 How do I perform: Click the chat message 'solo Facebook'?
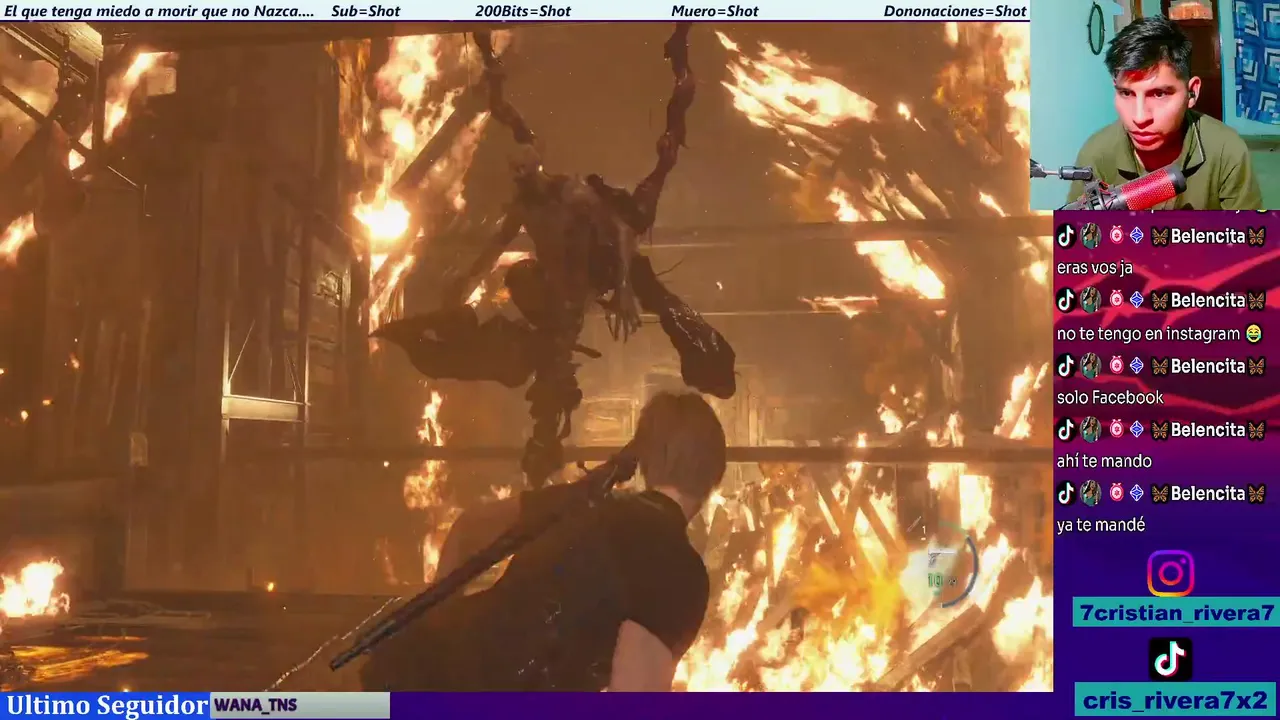click(x=1110, y=397)
